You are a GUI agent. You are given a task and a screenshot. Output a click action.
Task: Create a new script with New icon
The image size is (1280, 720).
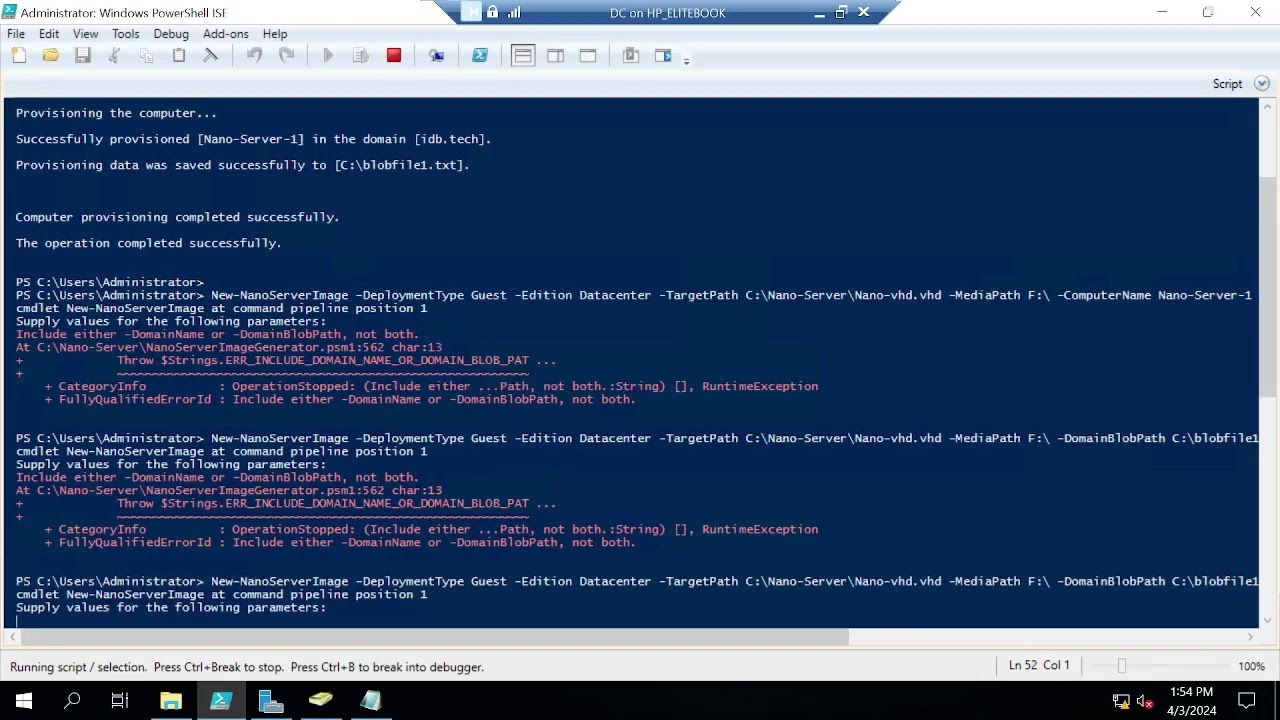[19, 56]
